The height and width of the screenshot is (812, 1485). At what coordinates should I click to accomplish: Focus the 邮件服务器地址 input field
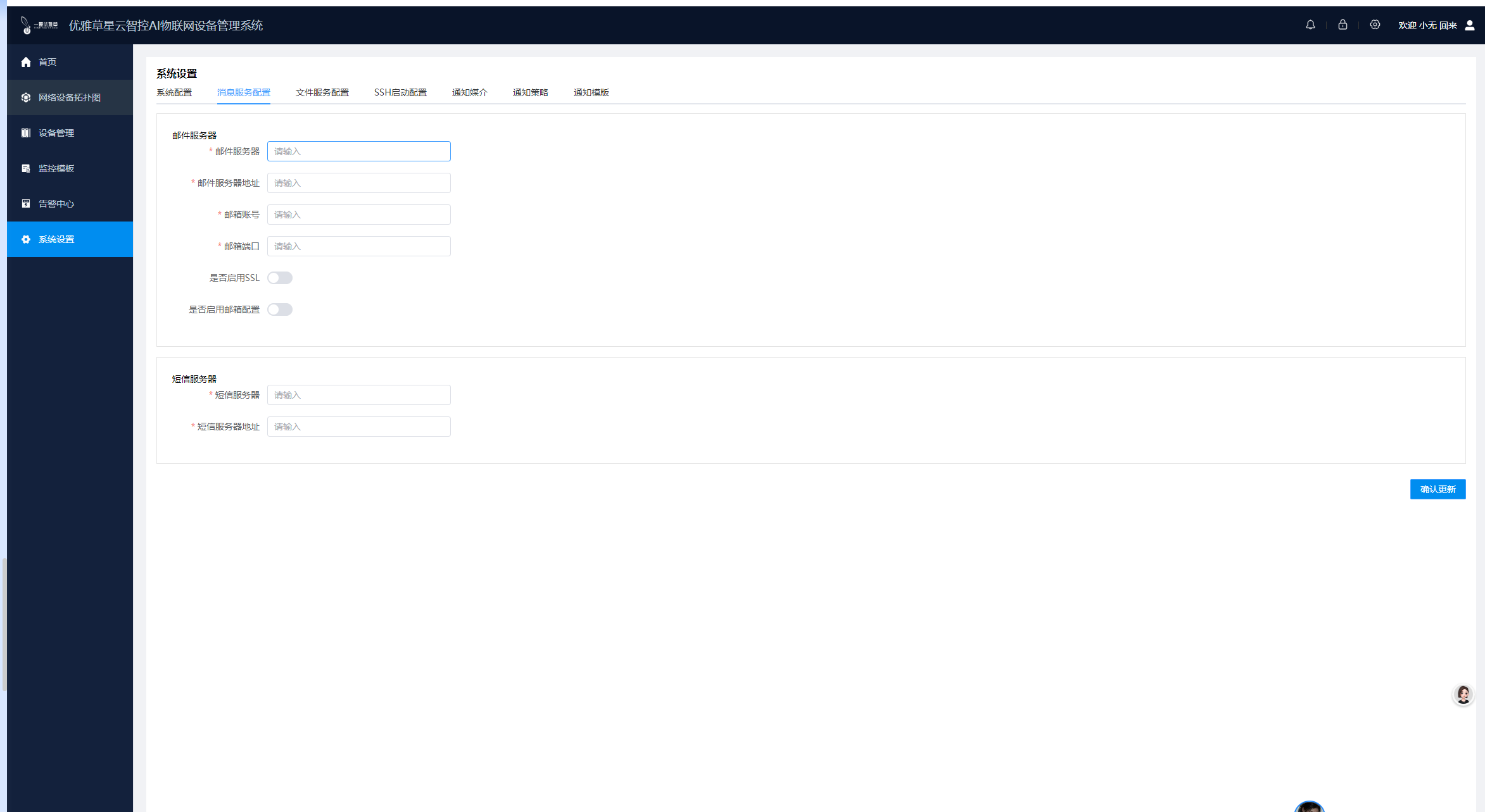358,183
